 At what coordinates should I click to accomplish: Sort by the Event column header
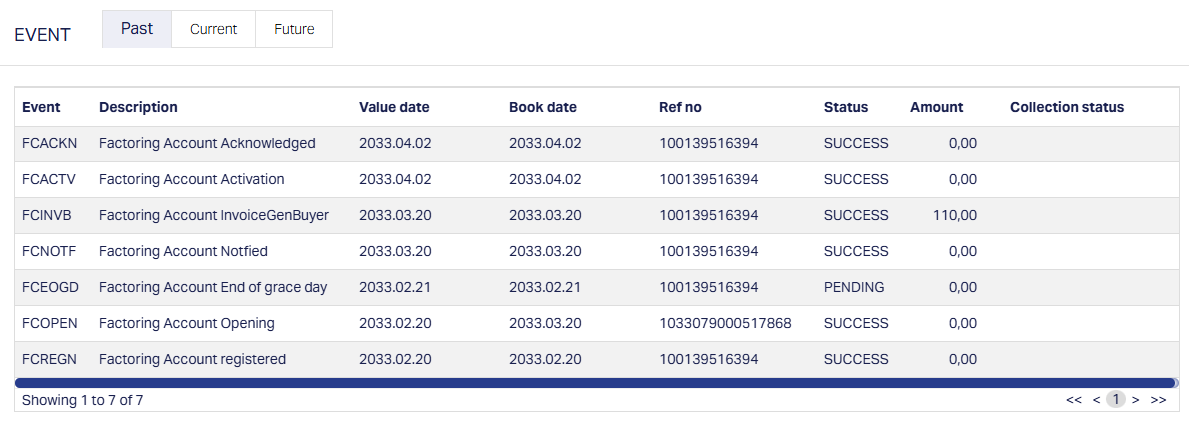[41, 107]
